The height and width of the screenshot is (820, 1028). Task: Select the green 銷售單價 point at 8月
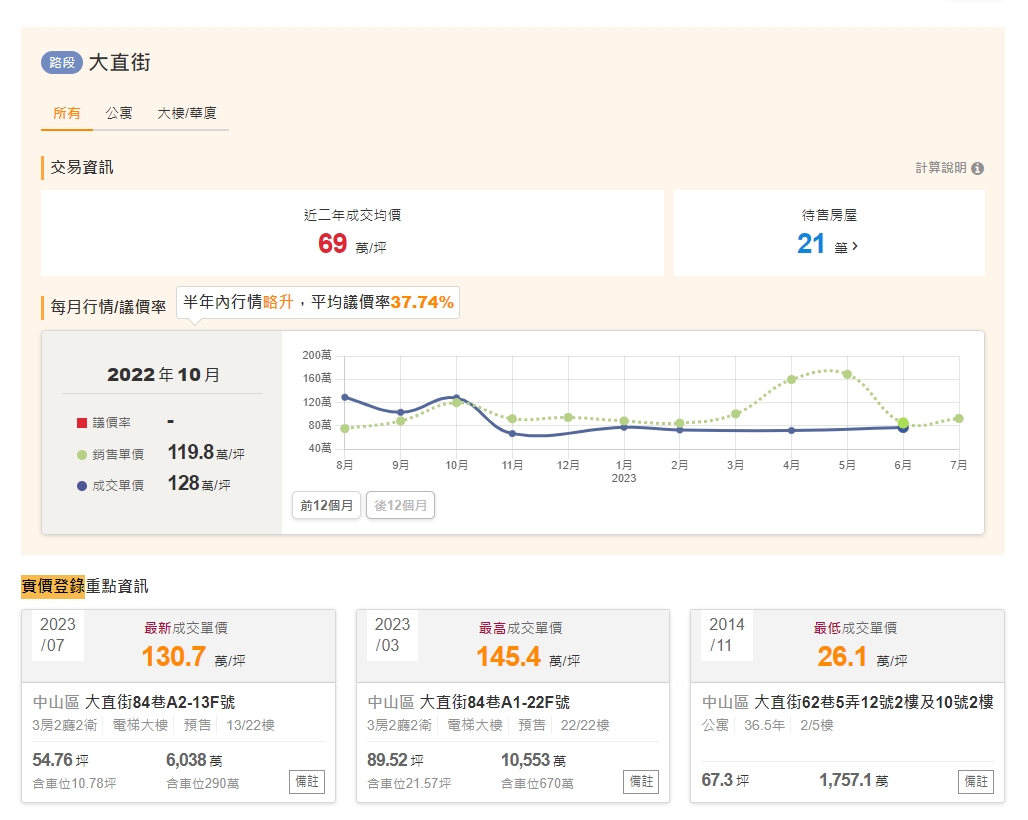pos(345,428)
